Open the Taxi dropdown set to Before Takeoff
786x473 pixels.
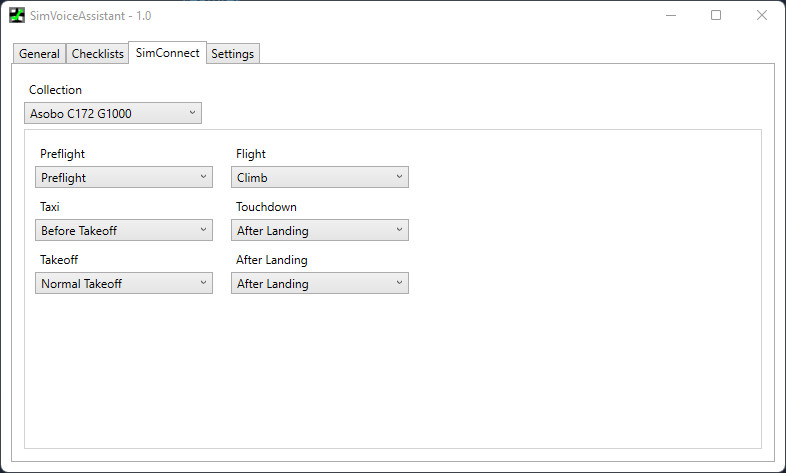tap(123, 230)
